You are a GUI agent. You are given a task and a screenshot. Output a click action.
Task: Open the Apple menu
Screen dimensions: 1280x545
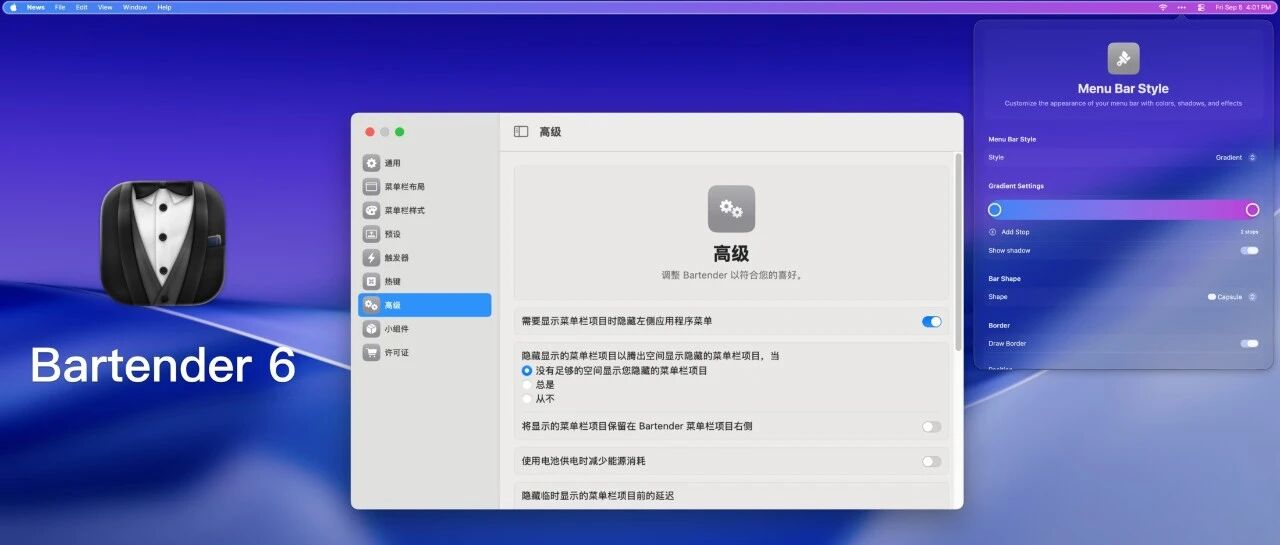click(13, 7)
